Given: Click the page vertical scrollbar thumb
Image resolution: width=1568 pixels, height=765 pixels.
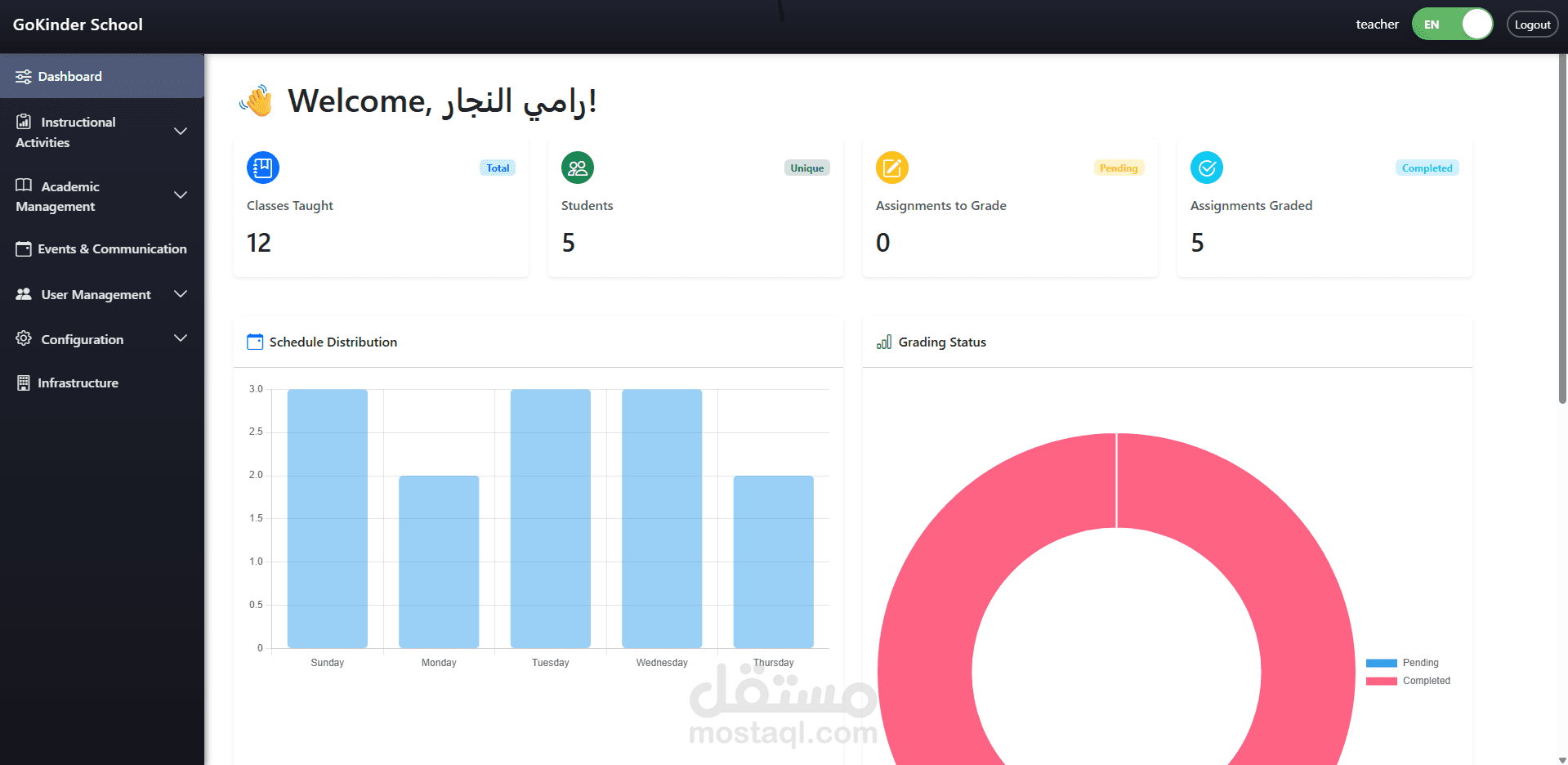Looking at the screenshot, I should 1562,229.
